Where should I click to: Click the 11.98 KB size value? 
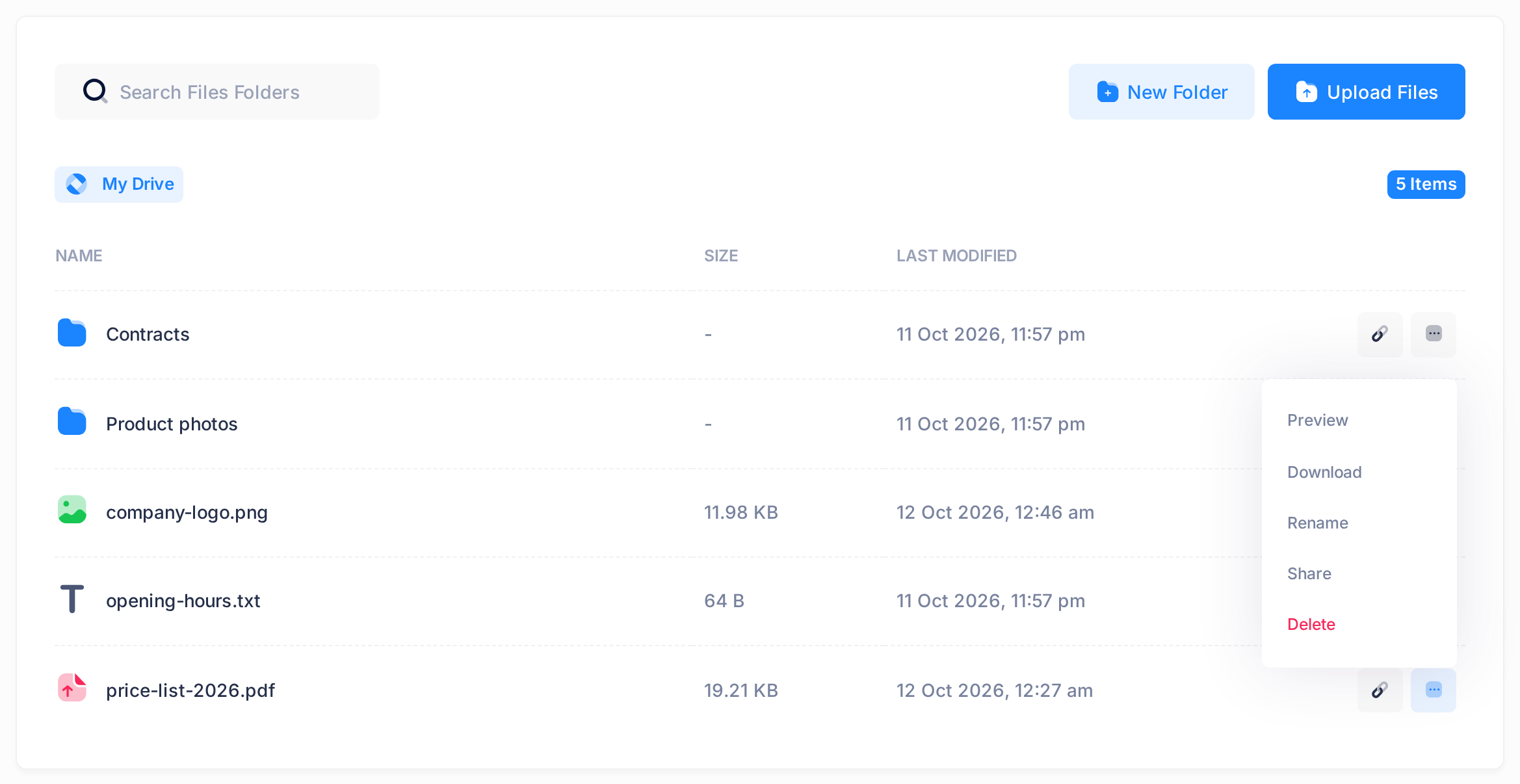pos(741,512)
